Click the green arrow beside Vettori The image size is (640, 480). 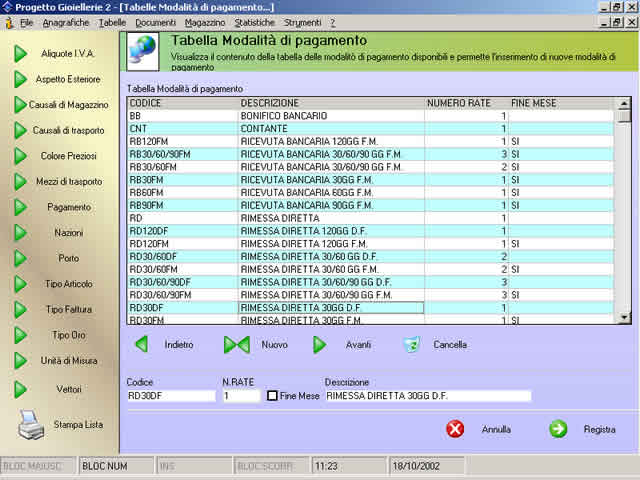coord(20,389)
